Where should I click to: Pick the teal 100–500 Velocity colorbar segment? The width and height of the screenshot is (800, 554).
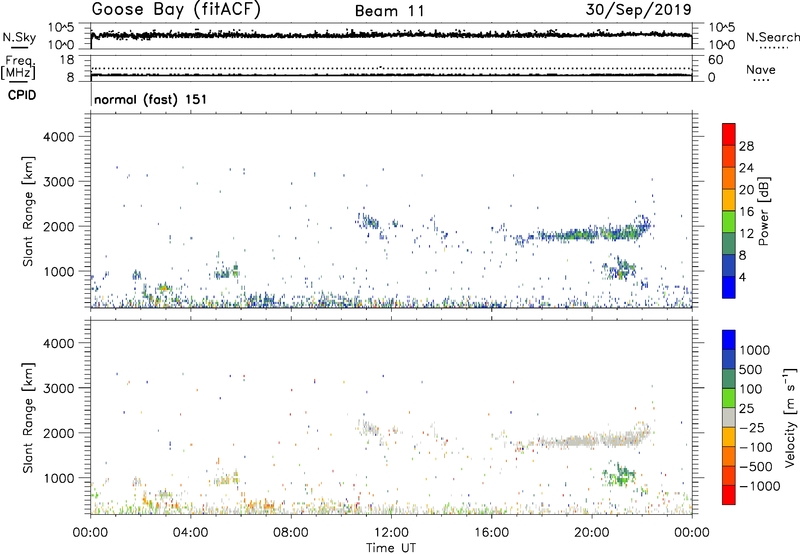(729, 379)
